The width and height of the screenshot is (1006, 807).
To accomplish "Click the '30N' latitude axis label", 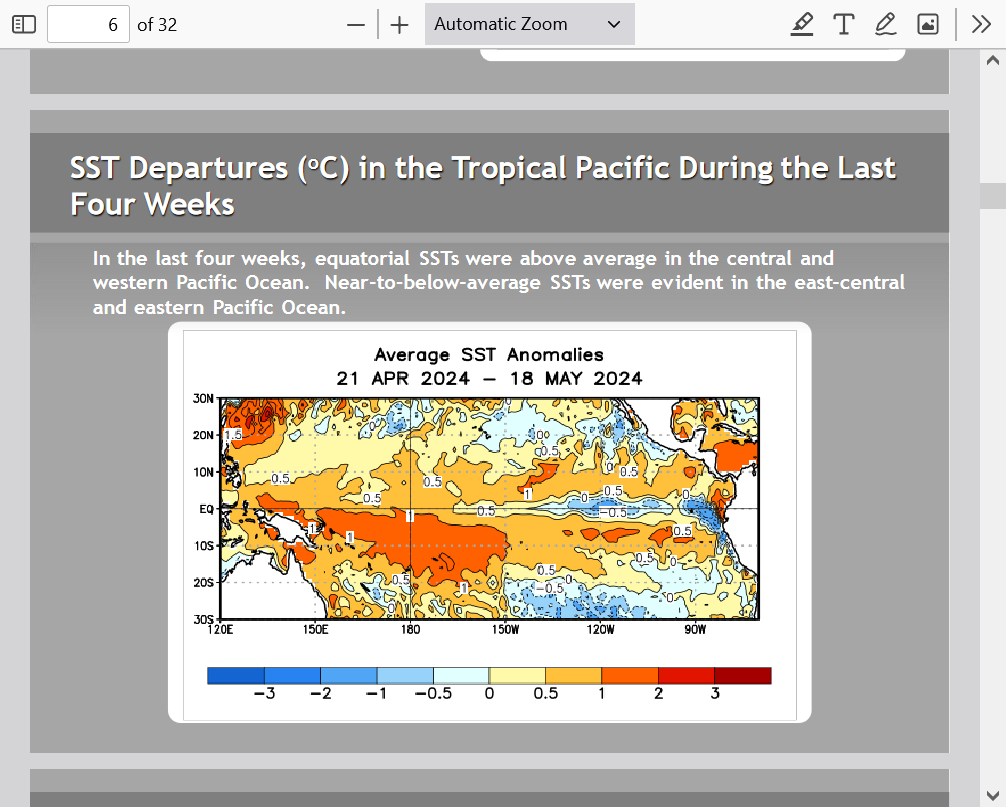I will pyautogui.click(x=203, y=398).
